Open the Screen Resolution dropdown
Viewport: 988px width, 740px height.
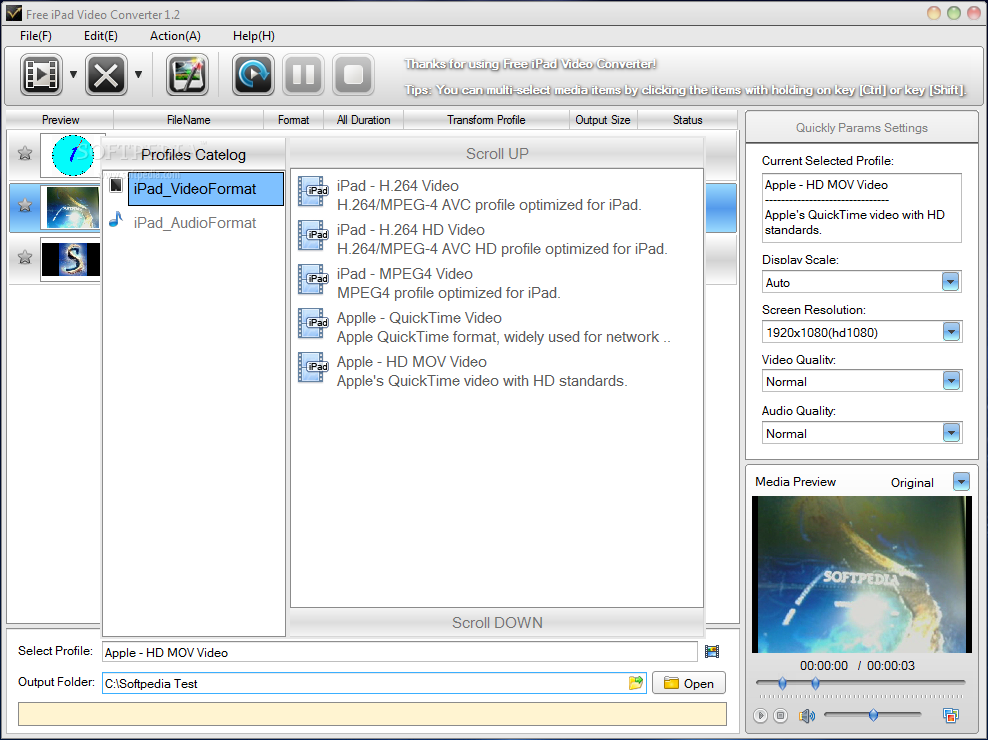(951, 332)
